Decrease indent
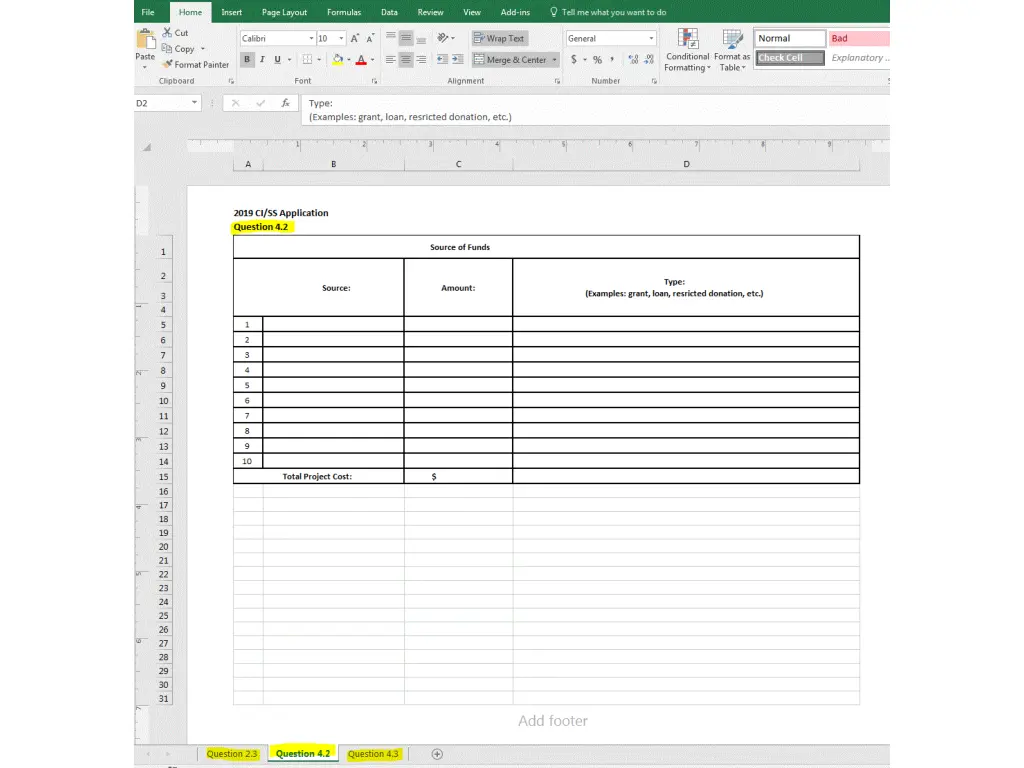 [442, 59]
